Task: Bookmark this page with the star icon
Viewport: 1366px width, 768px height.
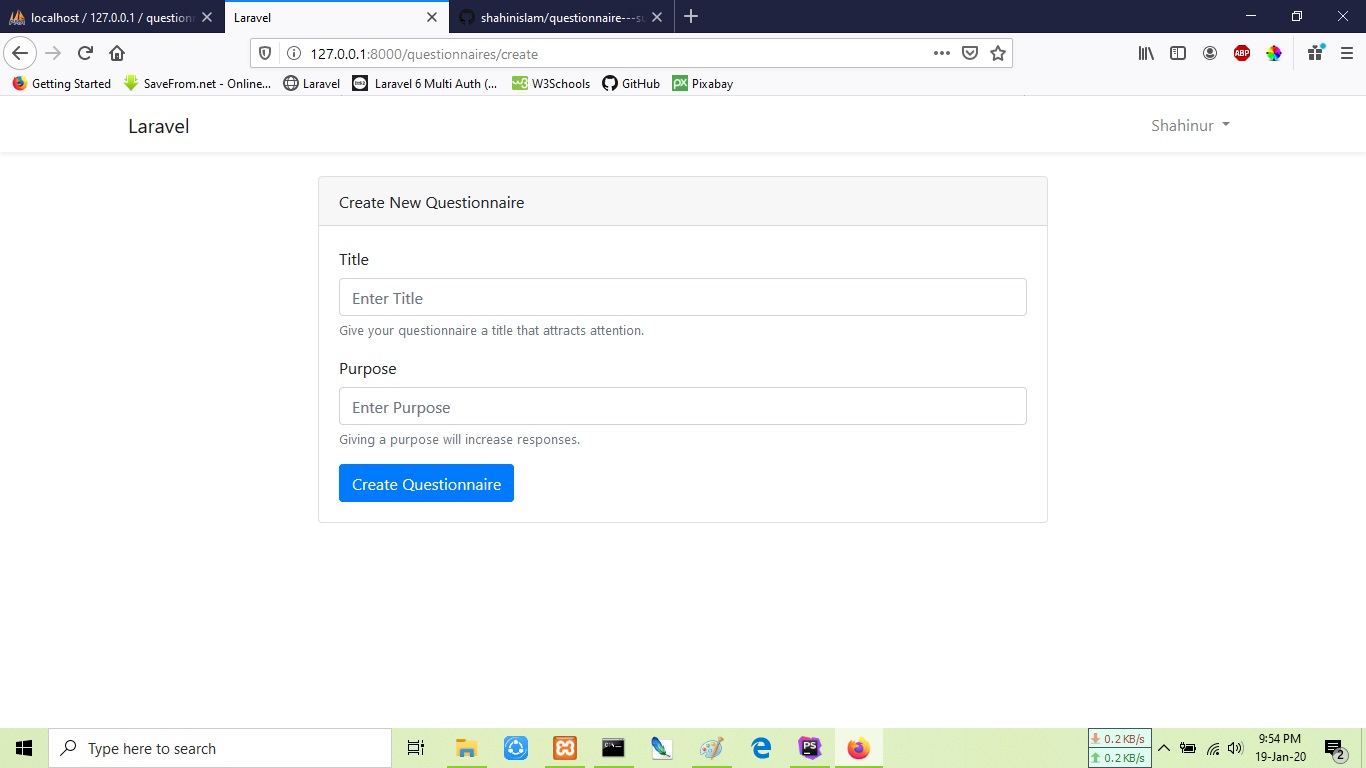Action: pyautogui.click(x=997, y=53)
